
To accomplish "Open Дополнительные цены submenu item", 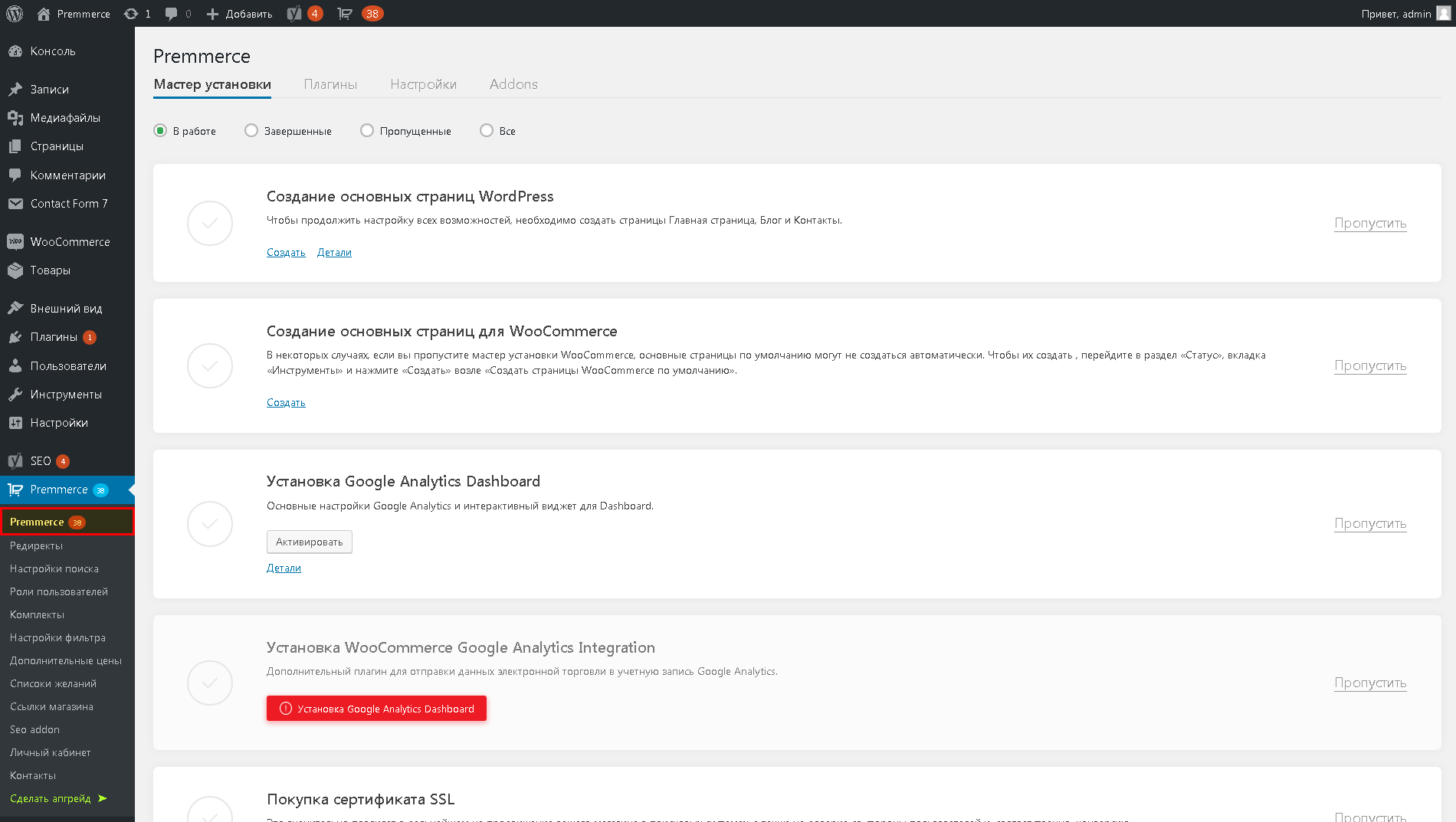I will pos(67,660).
